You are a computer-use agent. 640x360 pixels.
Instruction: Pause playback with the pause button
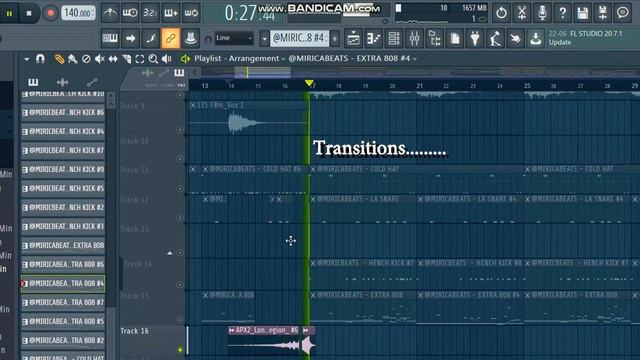tap(9, 13)
